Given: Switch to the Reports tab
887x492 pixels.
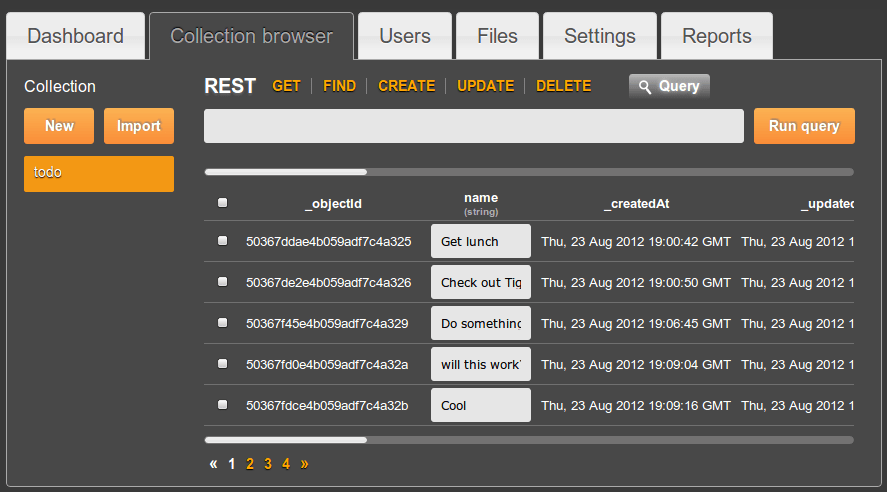Looking at the screenshot, I should pos(716,37).
